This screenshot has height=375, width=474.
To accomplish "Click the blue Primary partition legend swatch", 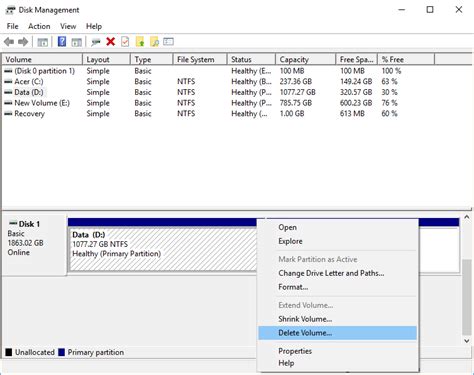I will [x=61, y=352].
